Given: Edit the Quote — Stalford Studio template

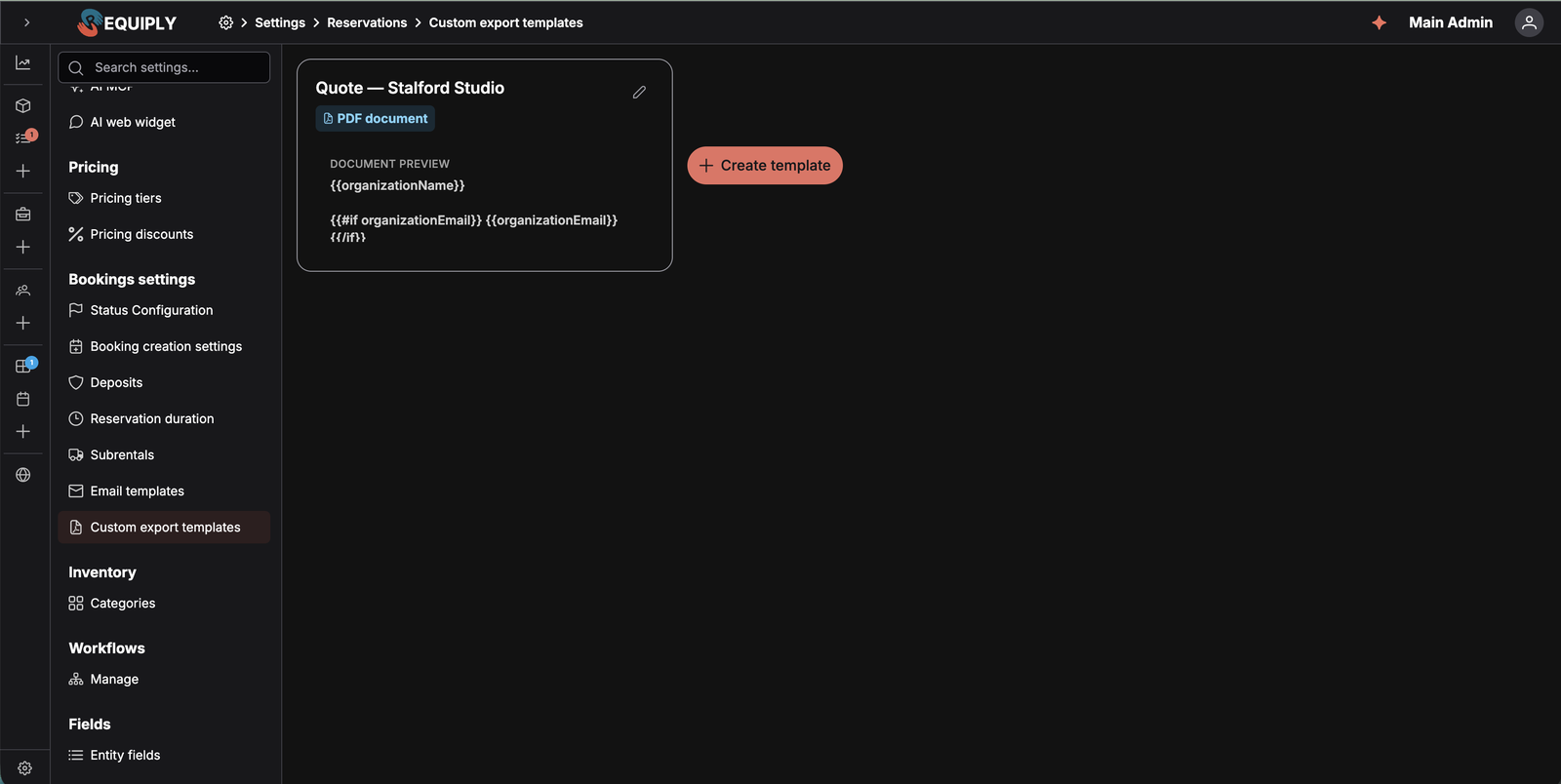Looking at the screenshot, I should 639,92.
